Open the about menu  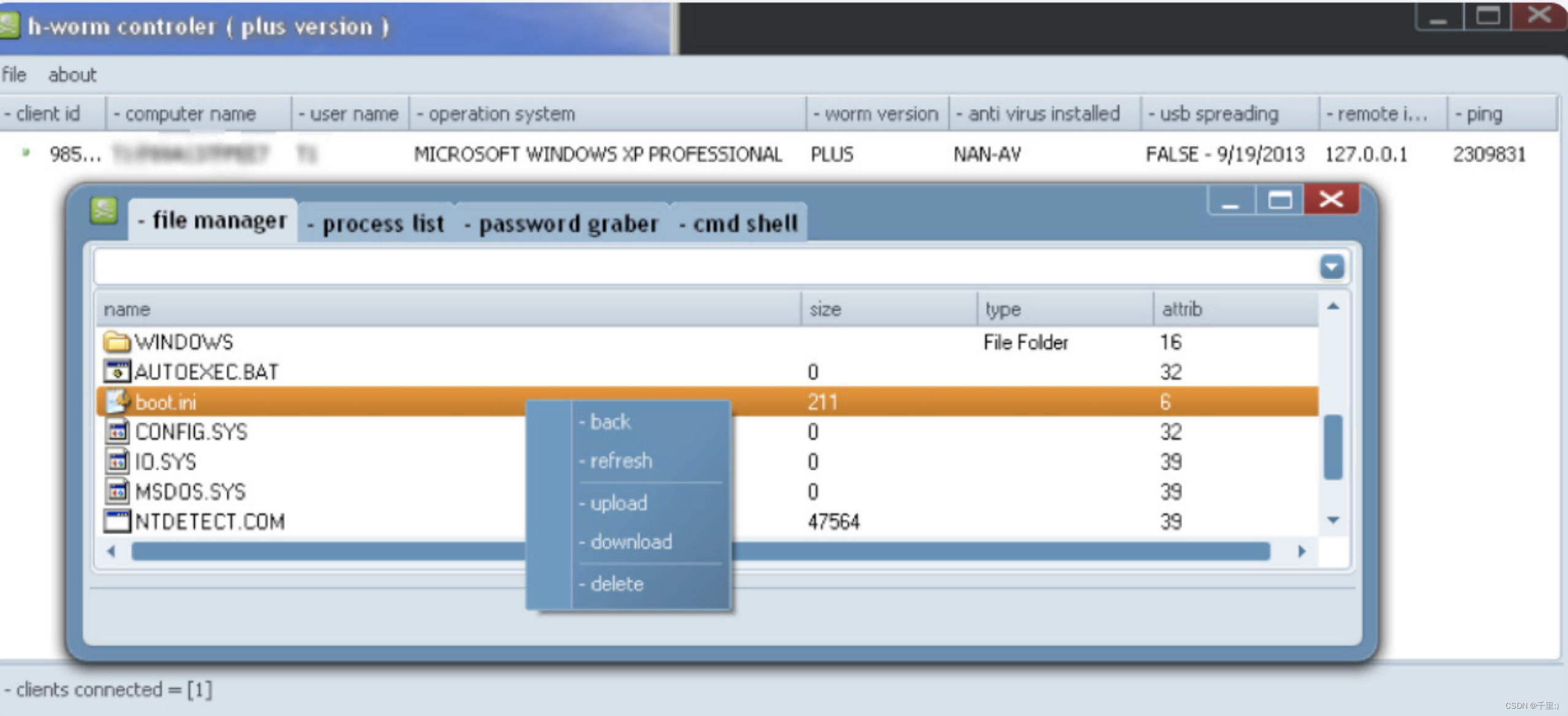(x=72, y=75)
